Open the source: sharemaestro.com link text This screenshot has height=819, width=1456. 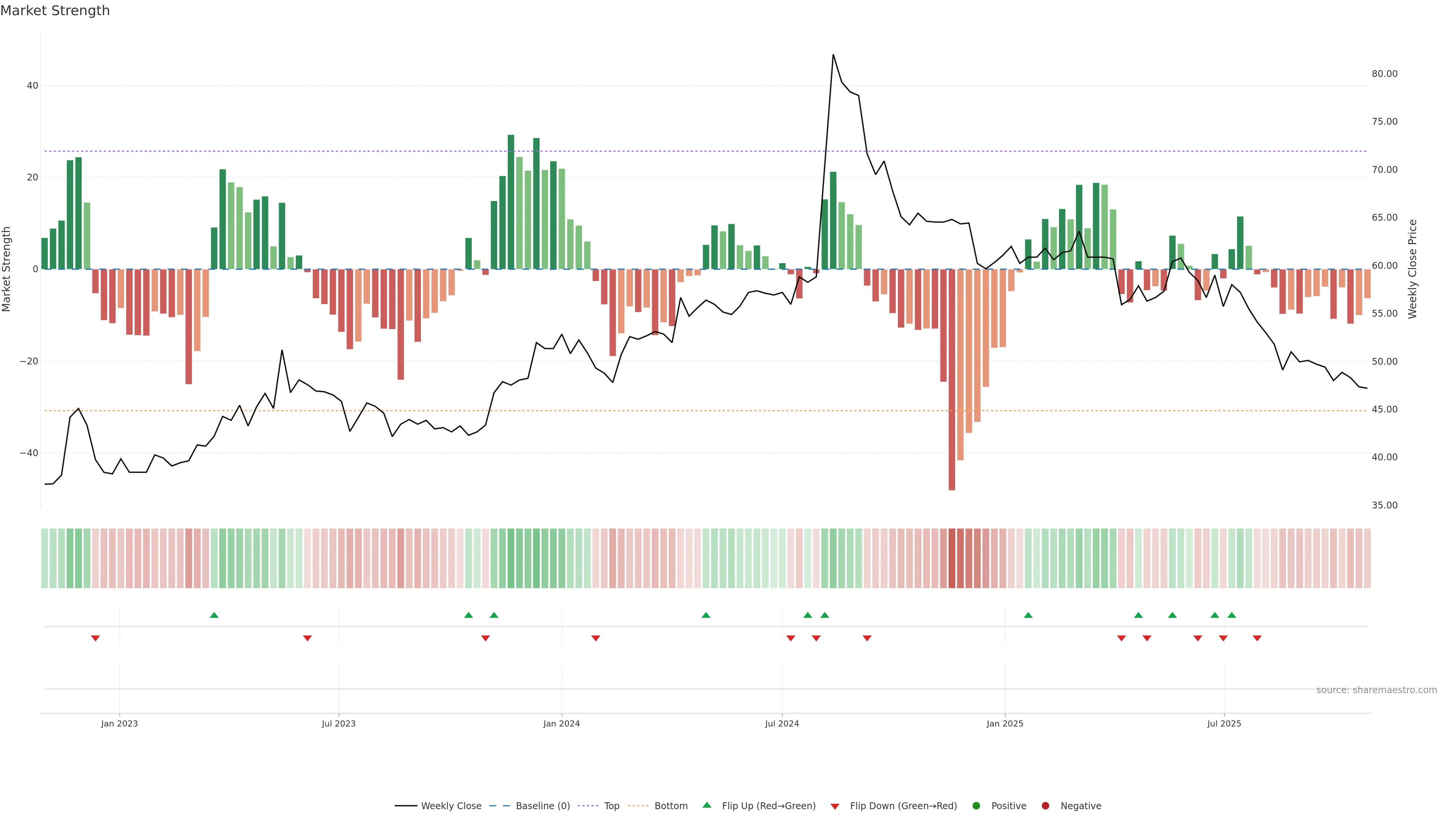tap(1376, 690)
